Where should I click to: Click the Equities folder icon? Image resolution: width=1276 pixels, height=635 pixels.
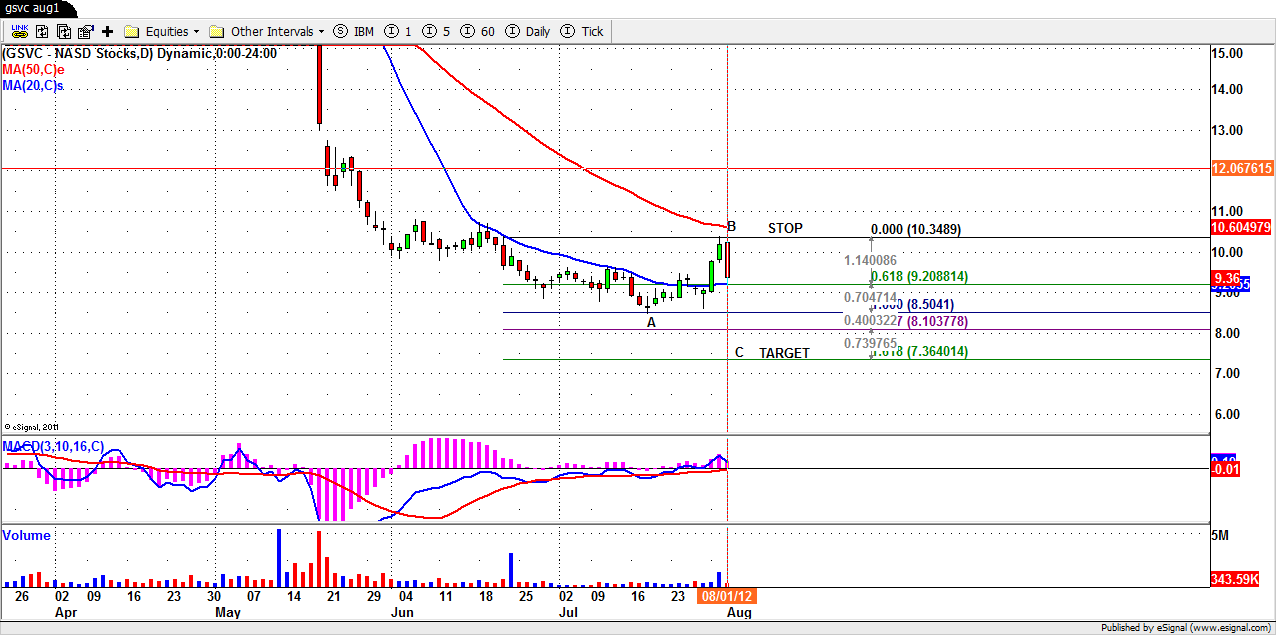pos(132,32)
